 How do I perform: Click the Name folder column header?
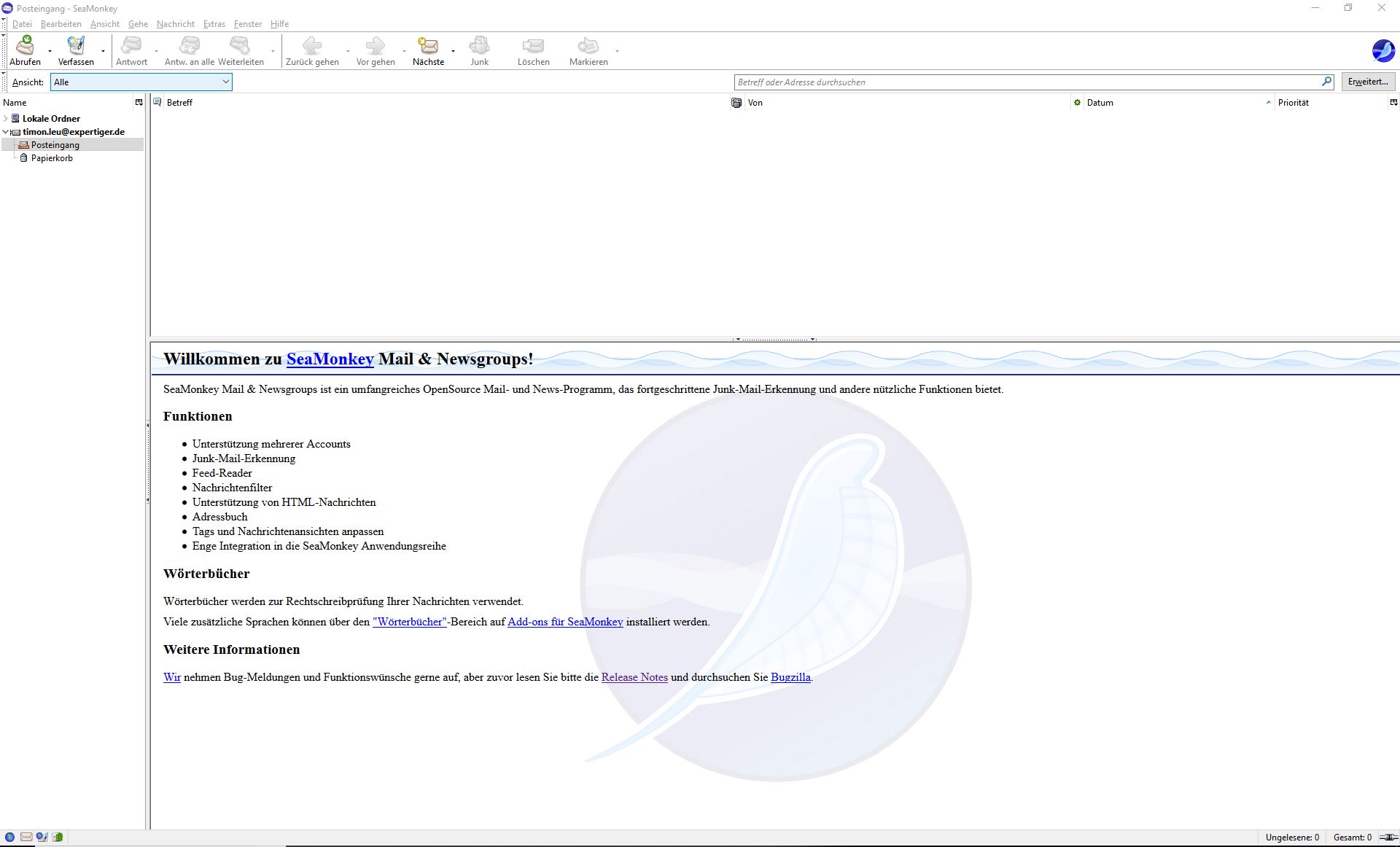coord(67,103)
